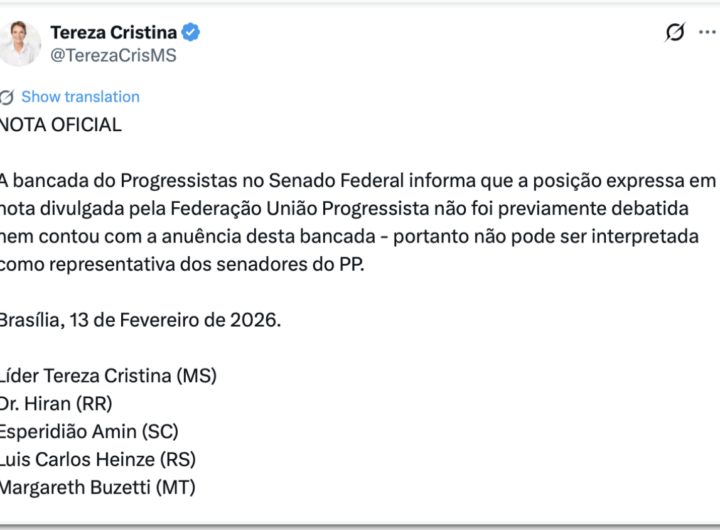Viewport: 720px width, 530px height.
Task: Click the Show translation link
Action: (80, 97)
